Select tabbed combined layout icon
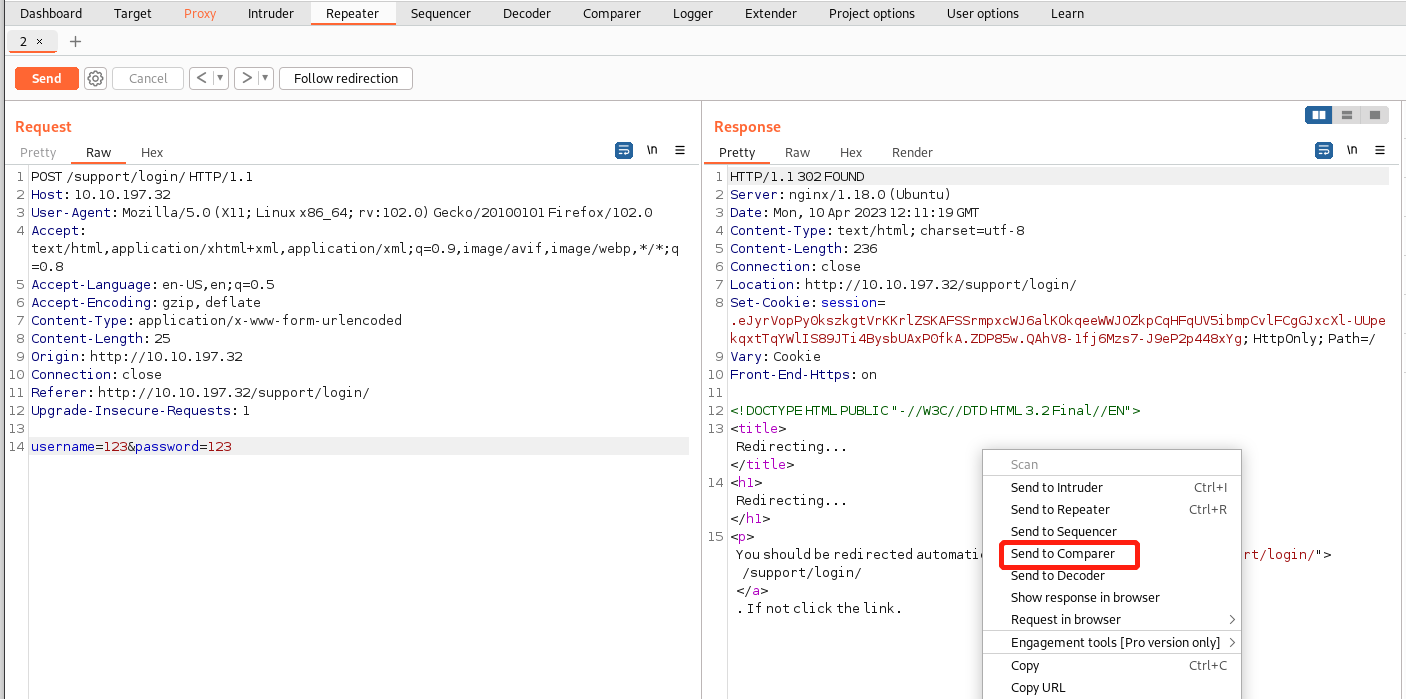The height and width of the screenshot is (699, 1406). click(1375, 115)
